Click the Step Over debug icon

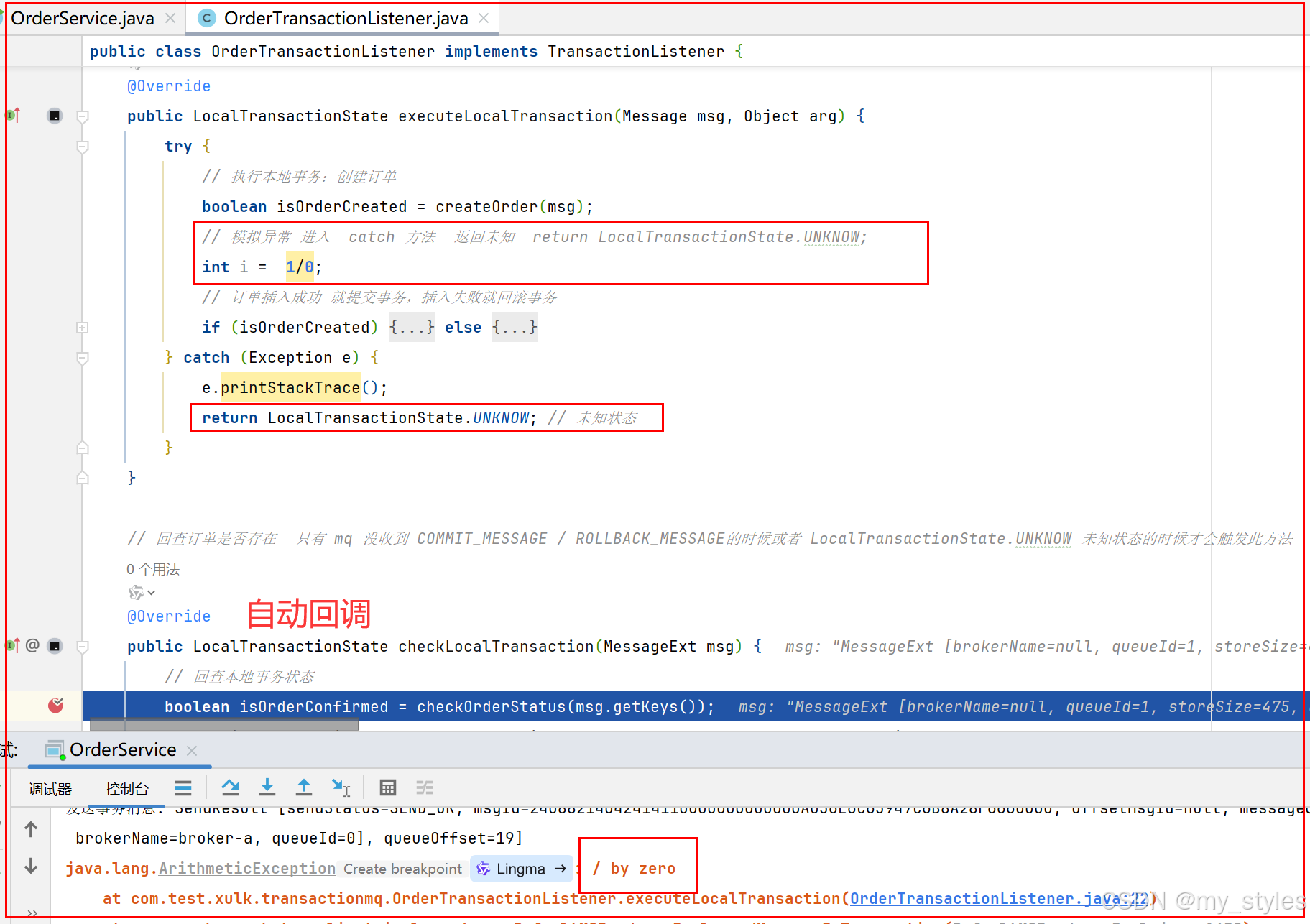point(230,787)
